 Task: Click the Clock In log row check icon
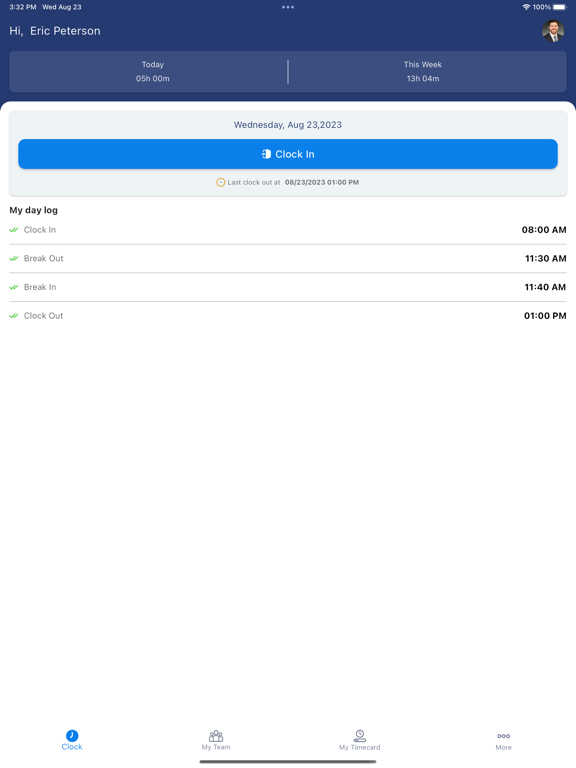(x=14, y=230)
